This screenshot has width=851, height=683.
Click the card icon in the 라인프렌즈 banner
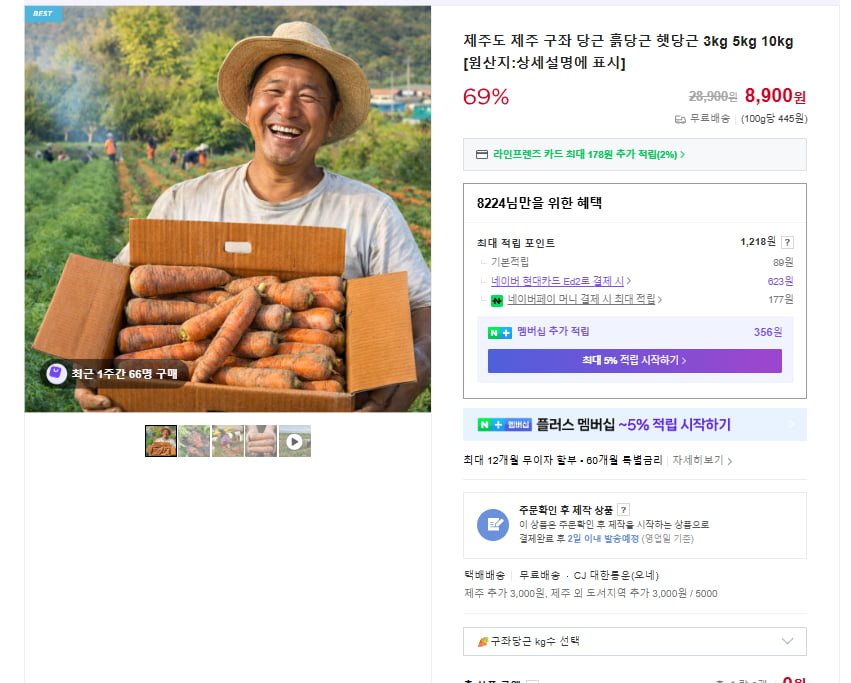(x=481, y=155)
